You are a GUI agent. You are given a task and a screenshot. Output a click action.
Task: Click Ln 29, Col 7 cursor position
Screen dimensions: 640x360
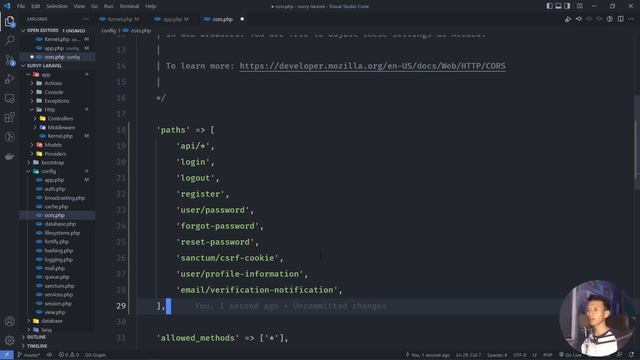point(468,355)
